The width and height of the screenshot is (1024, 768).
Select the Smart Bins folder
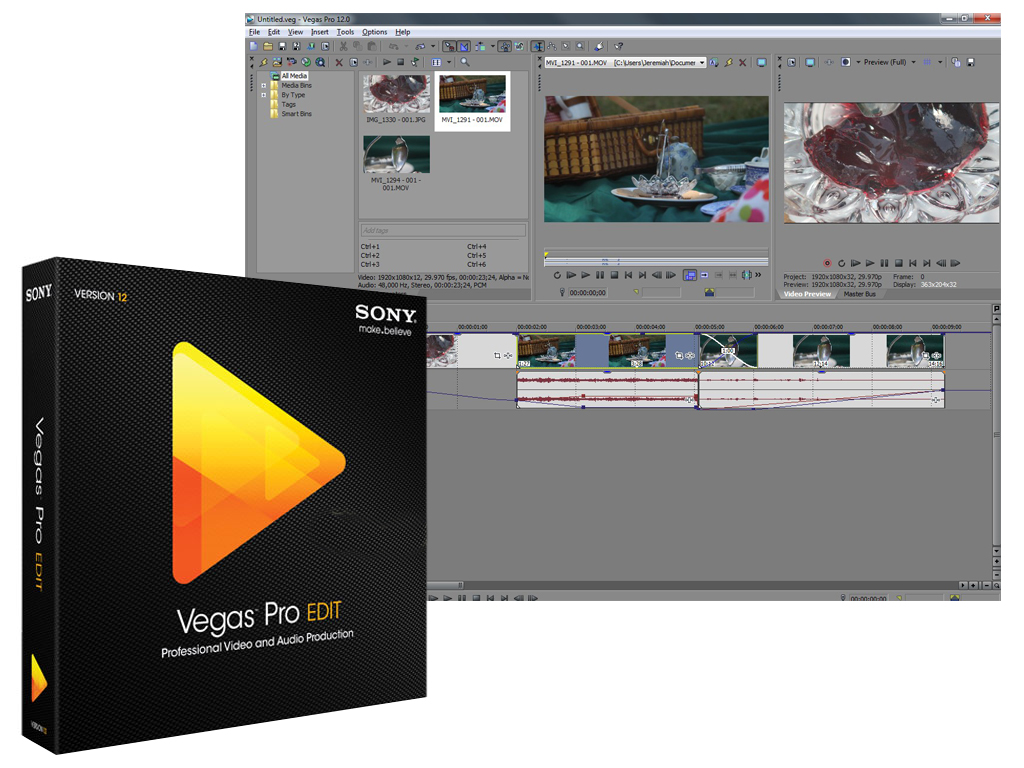pos(296,114)
